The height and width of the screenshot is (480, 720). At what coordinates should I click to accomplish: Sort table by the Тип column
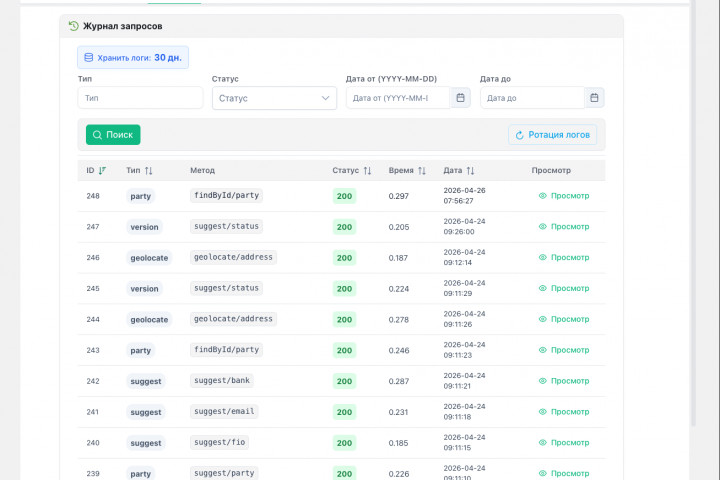pyautogui.click(x=149, y=171)
